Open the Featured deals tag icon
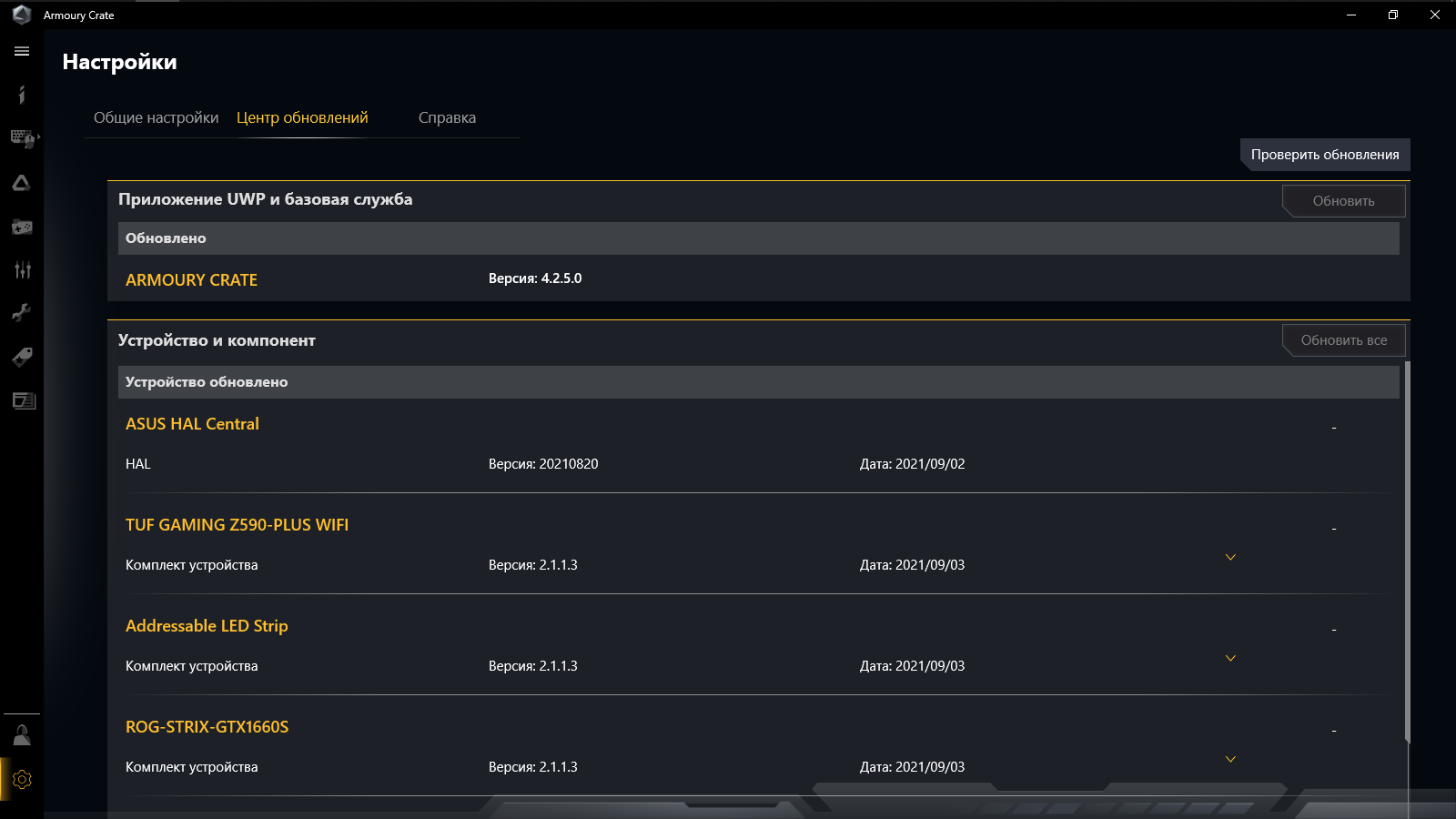The width and height of the screenshot is (1456, 819). pos(22,357)
